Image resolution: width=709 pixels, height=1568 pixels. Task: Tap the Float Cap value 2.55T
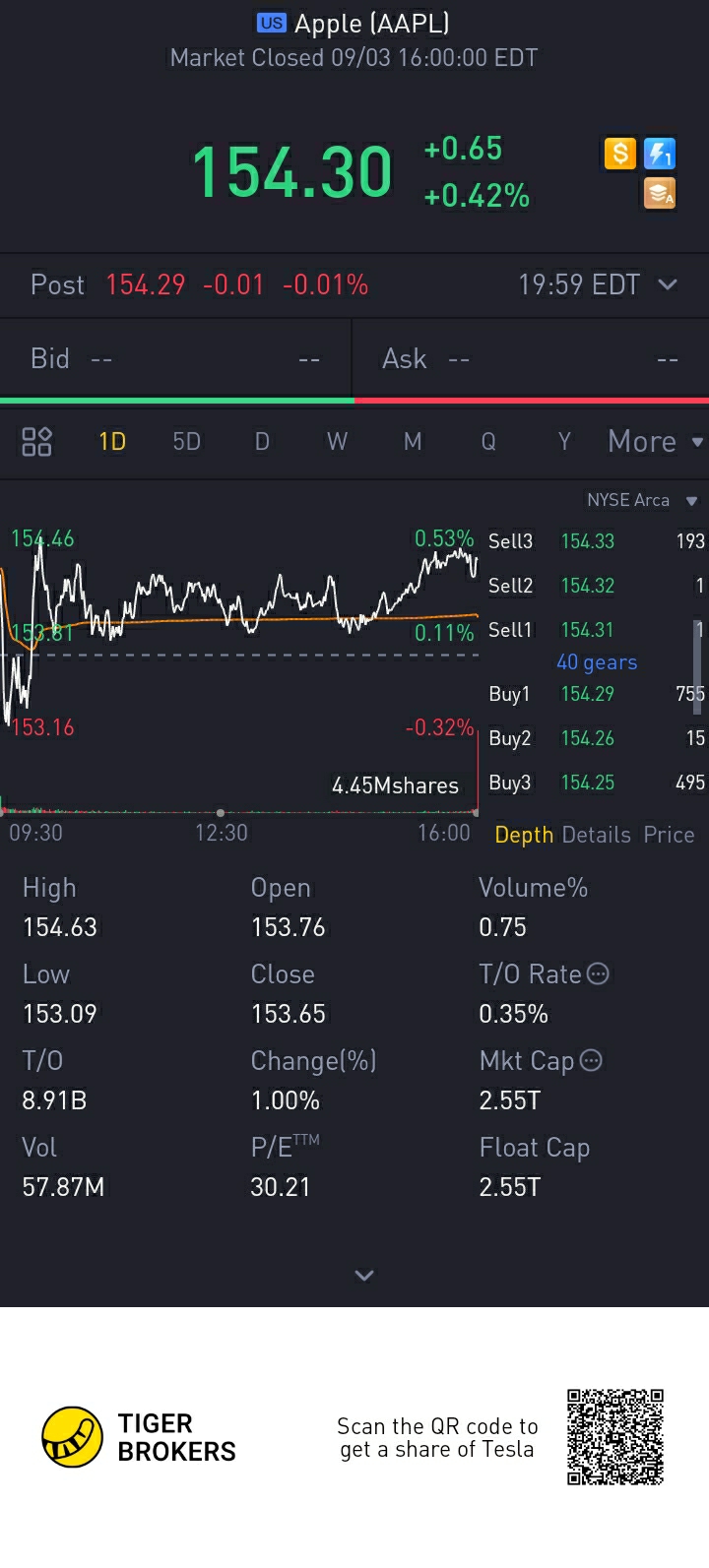tap(509, 1187)
